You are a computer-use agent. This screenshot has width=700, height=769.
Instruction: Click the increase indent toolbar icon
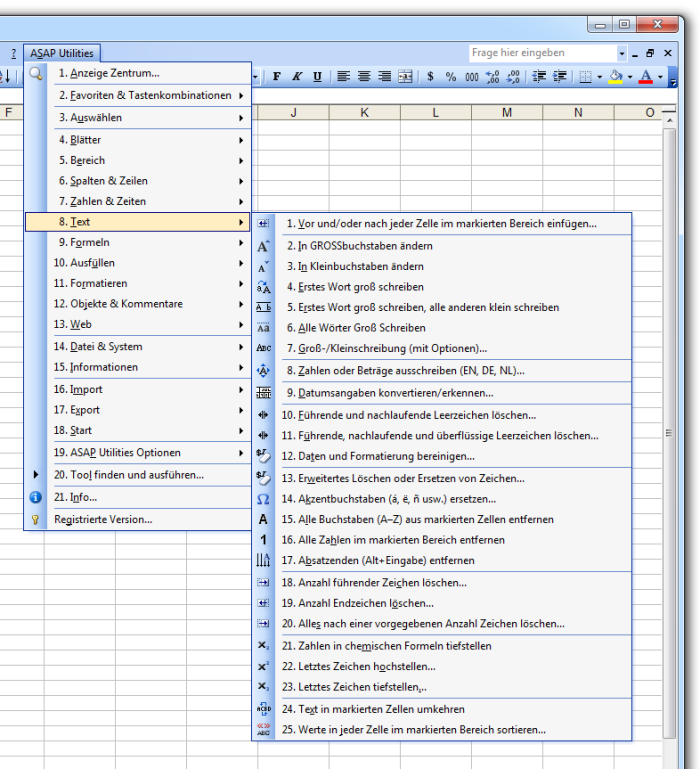560,76
